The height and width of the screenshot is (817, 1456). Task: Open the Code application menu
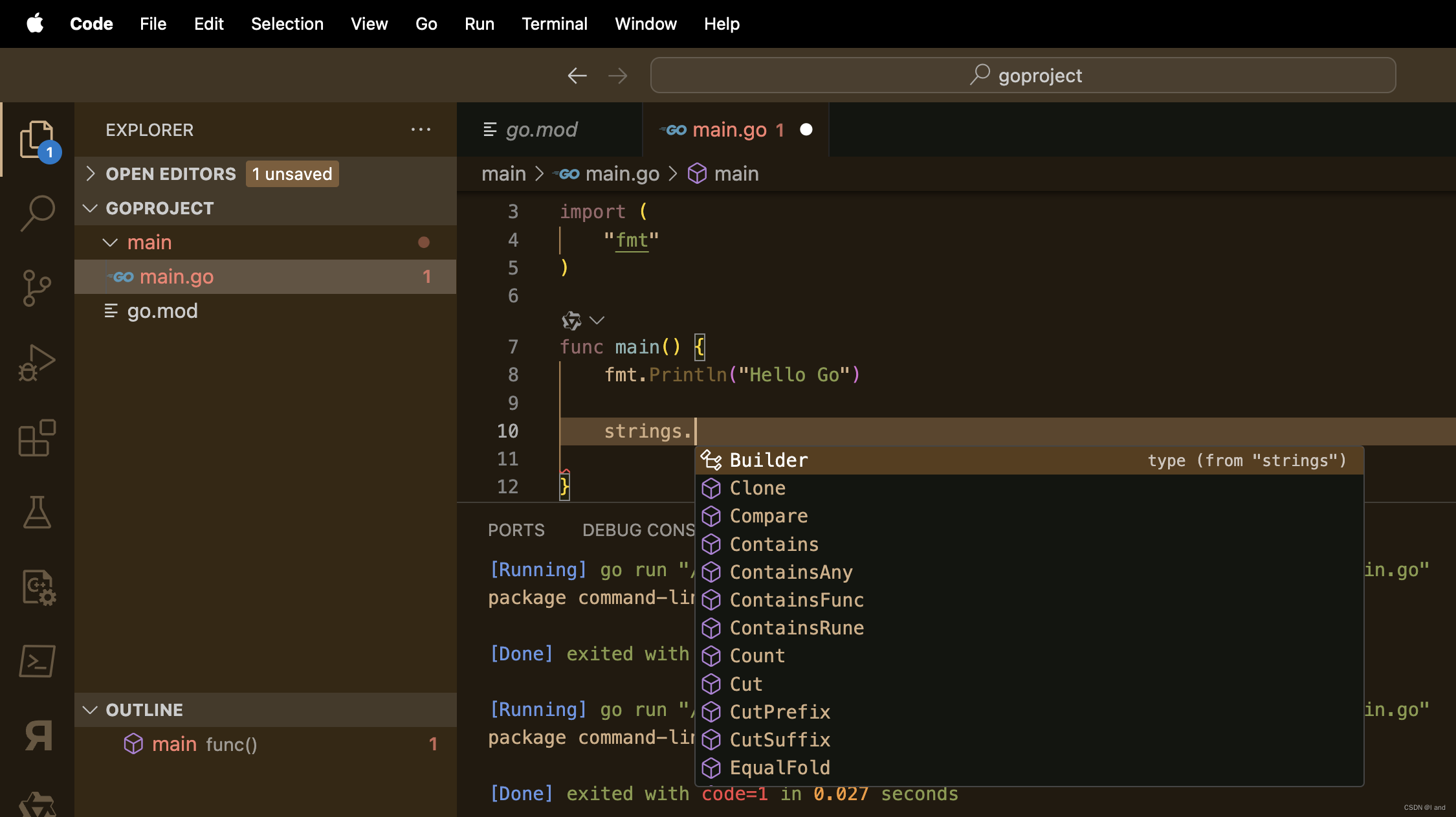coord(91,24)
